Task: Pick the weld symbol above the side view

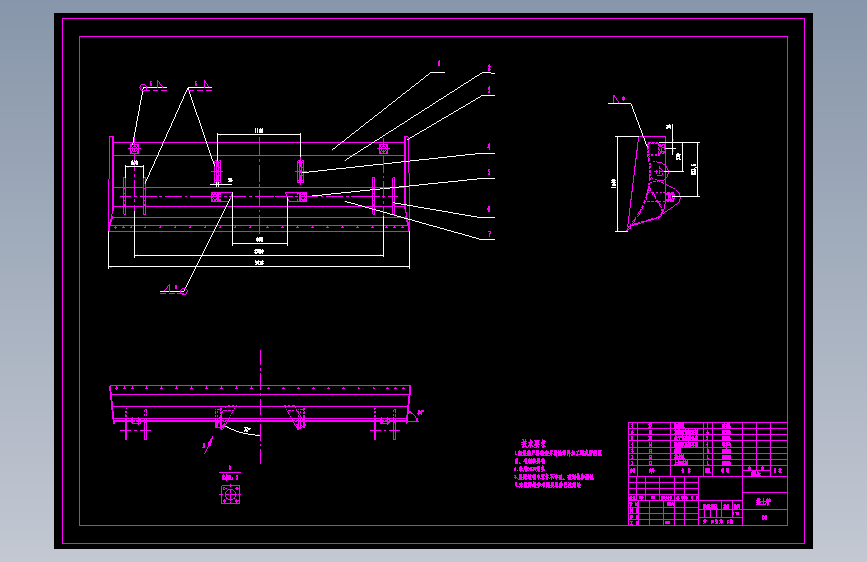Action: coord(619,100)
